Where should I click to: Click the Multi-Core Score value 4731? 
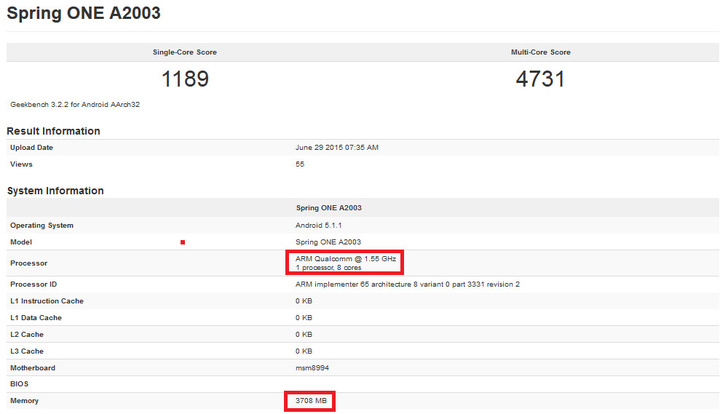540,79
